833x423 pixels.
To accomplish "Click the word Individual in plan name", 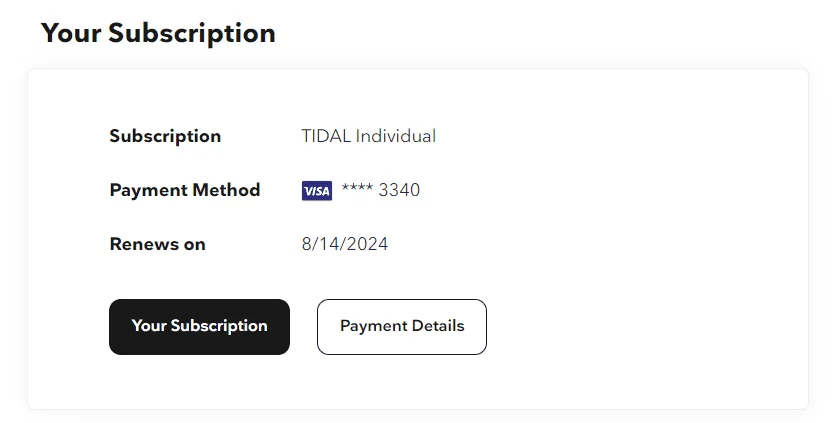I will point(396,136).
